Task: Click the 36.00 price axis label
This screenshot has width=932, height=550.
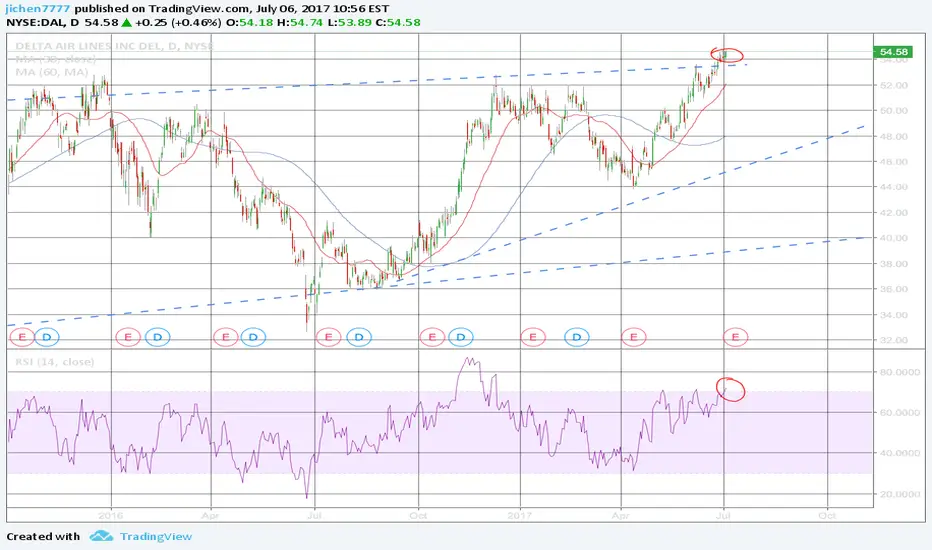Action: tap(894, 289)
